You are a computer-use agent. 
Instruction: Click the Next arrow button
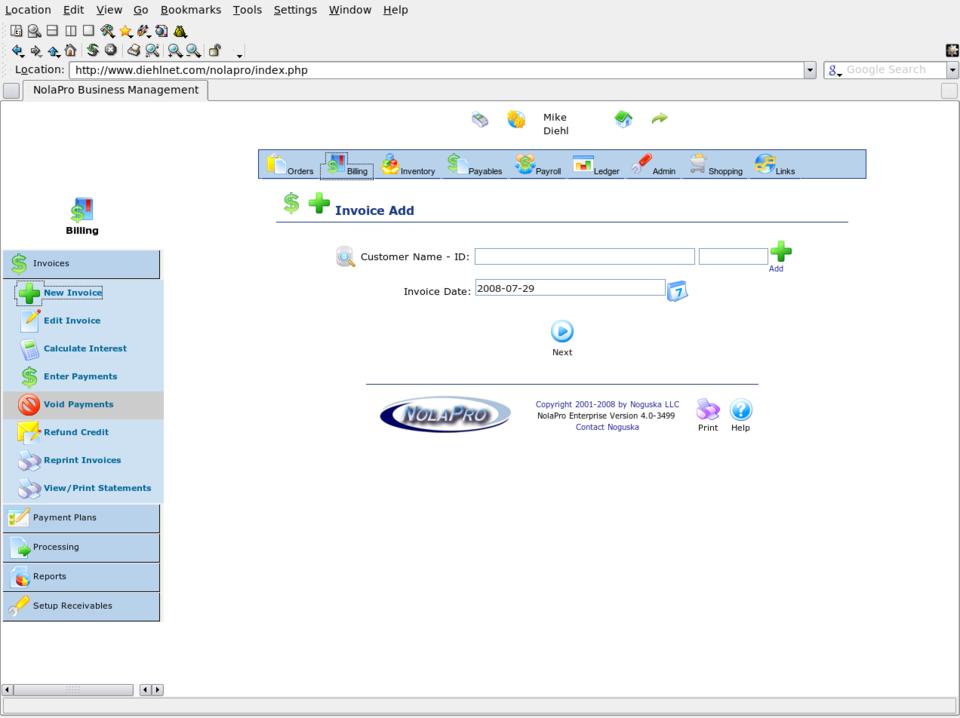(562, 332)
